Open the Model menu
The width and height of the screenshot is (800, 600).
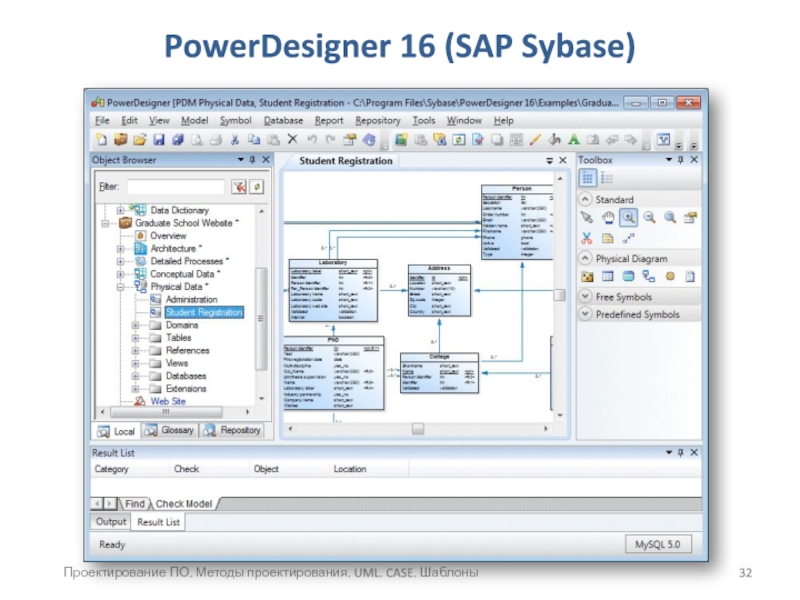pos(194,120)
